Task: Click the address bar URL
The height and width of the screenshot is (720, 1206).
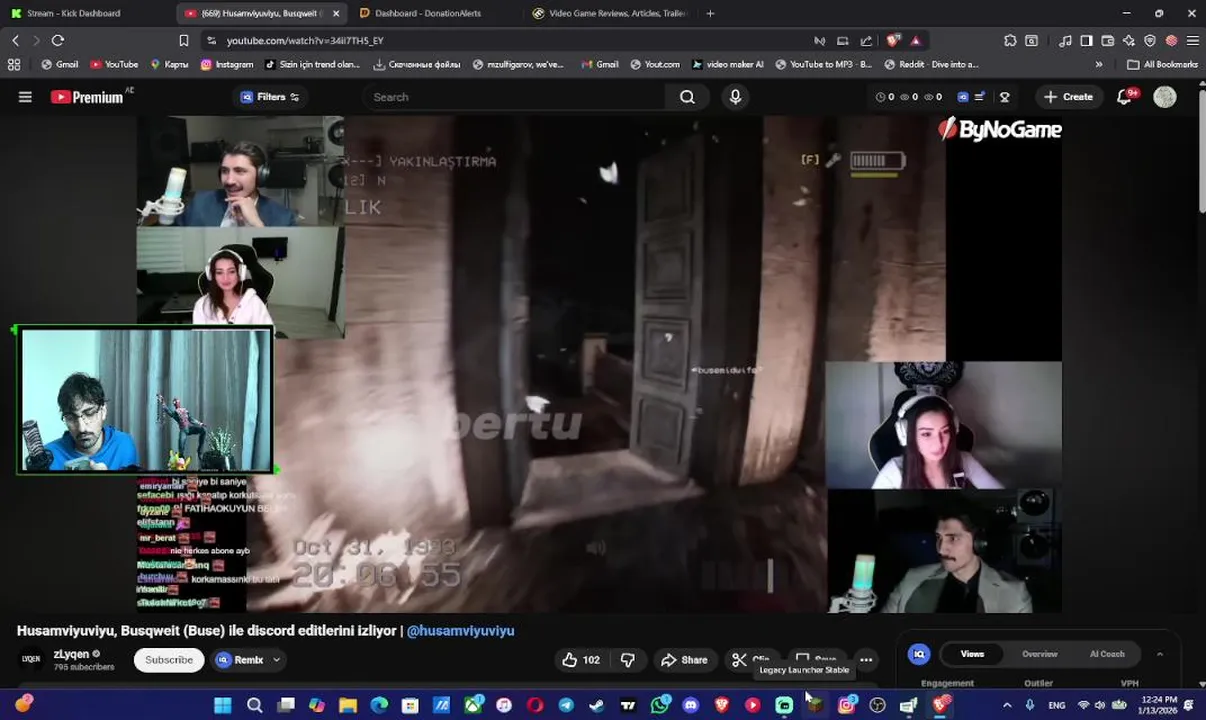Action: tap(305, 40)
